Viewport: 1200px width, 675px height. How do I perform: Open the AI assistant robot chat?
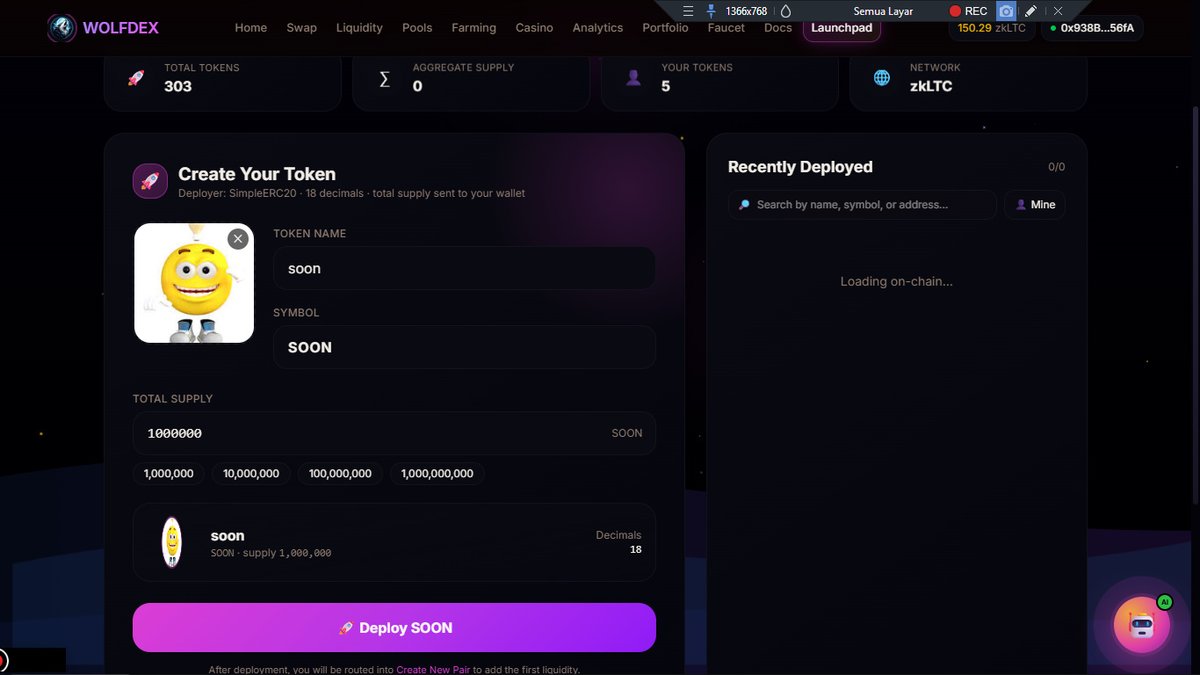[1142, 625]
